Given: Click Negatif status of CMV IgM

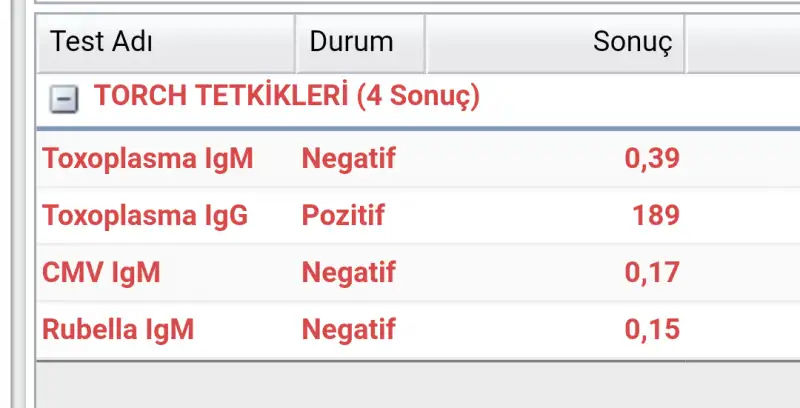Looking at the screenshot, I should 349,272.
